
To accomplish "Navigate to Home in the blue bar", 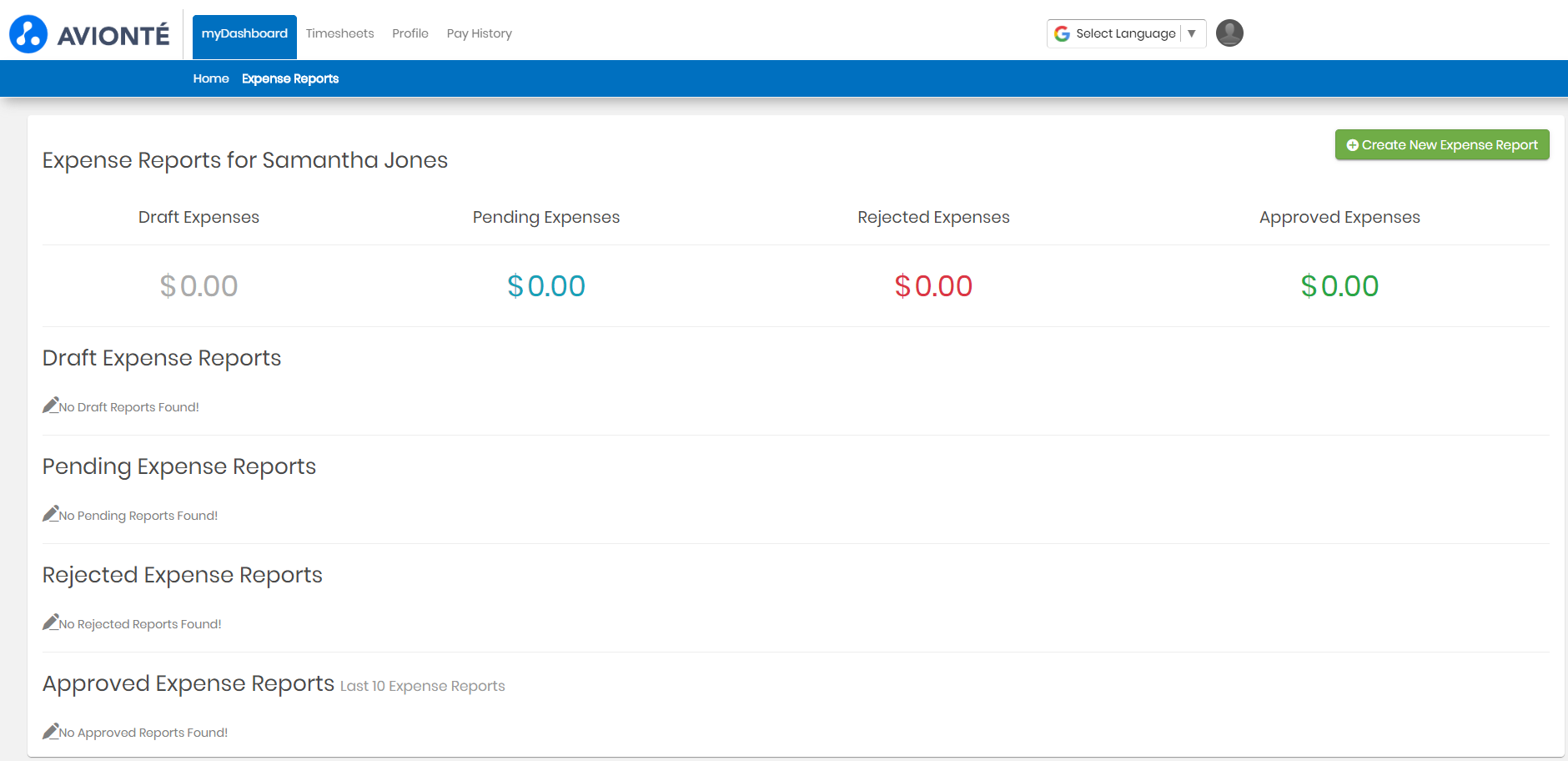I will pos(211,78).
